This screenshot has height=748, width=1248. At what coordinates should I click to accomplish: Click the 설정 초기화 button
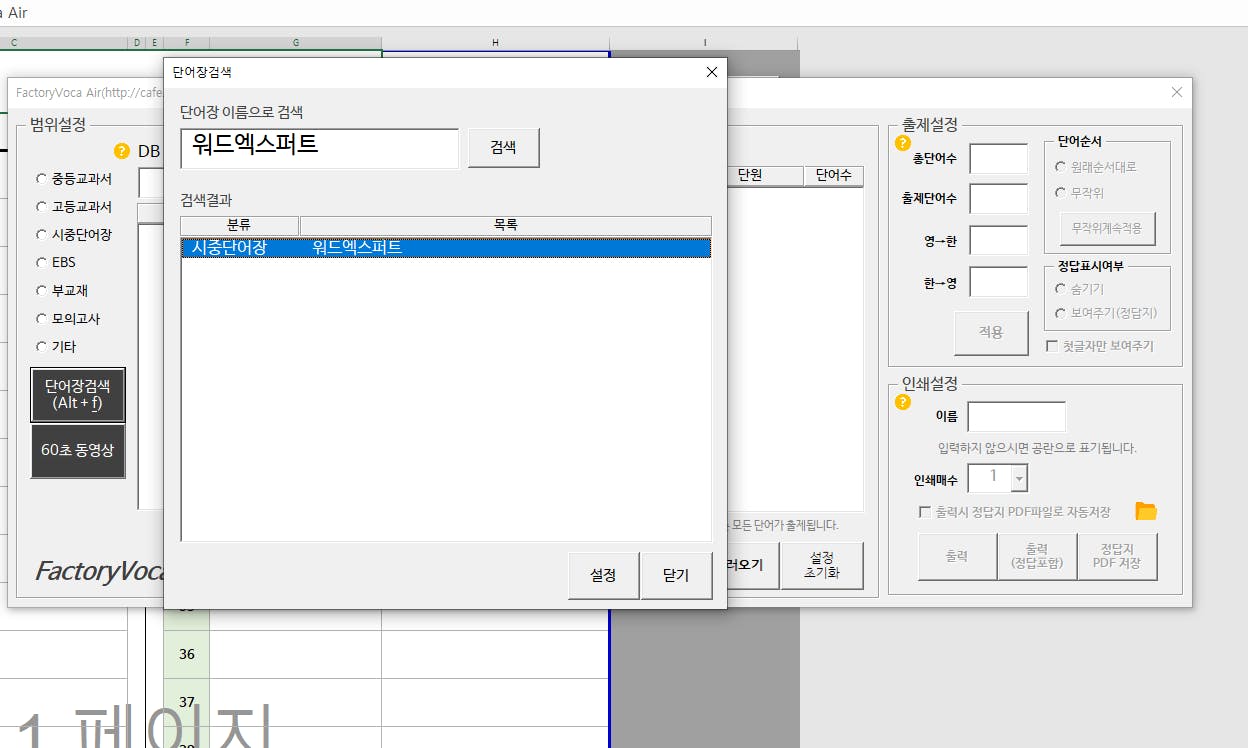822,565
